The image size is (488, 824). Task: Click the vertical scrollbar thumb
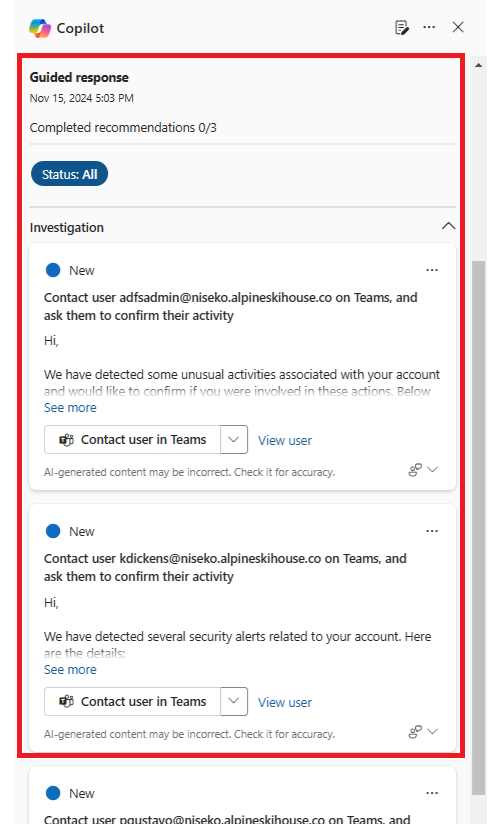(479, 527)
